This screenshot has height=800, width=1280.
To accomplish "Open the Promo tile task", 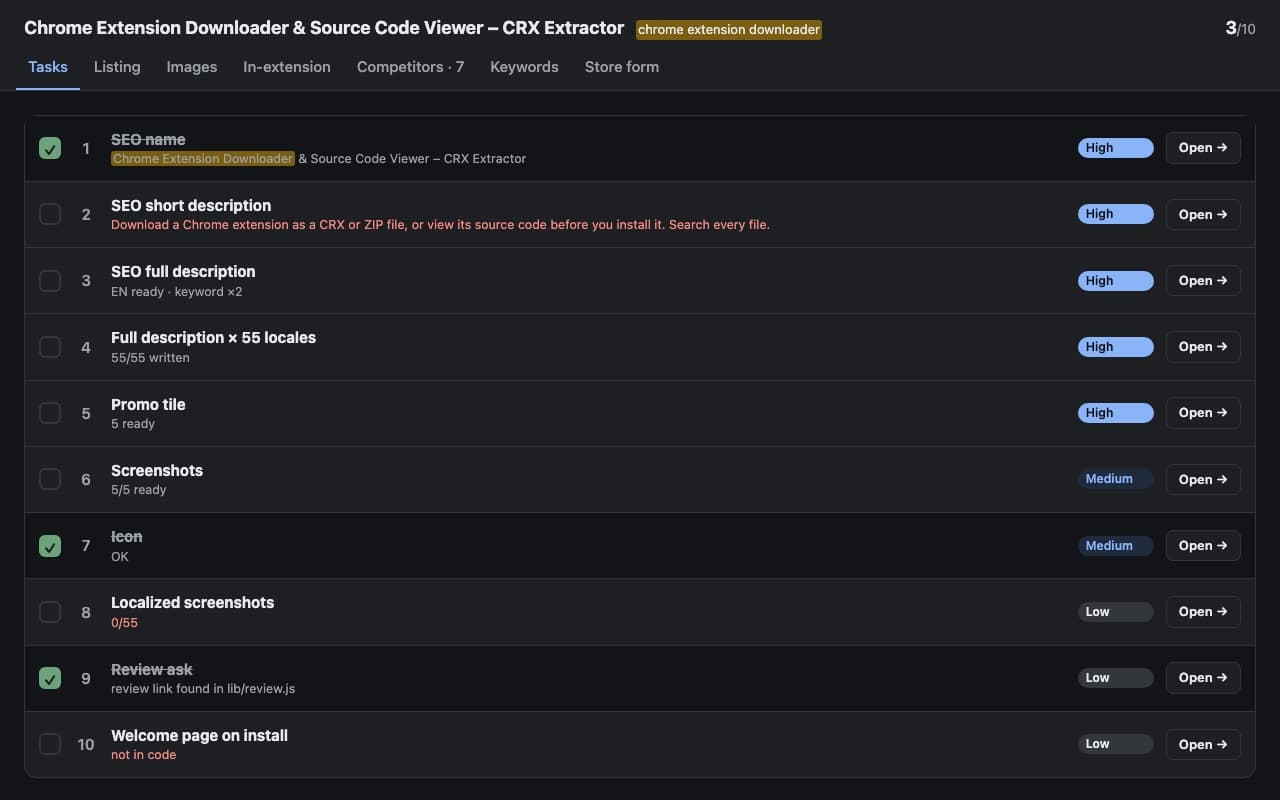I will [x=1203, y=413].
